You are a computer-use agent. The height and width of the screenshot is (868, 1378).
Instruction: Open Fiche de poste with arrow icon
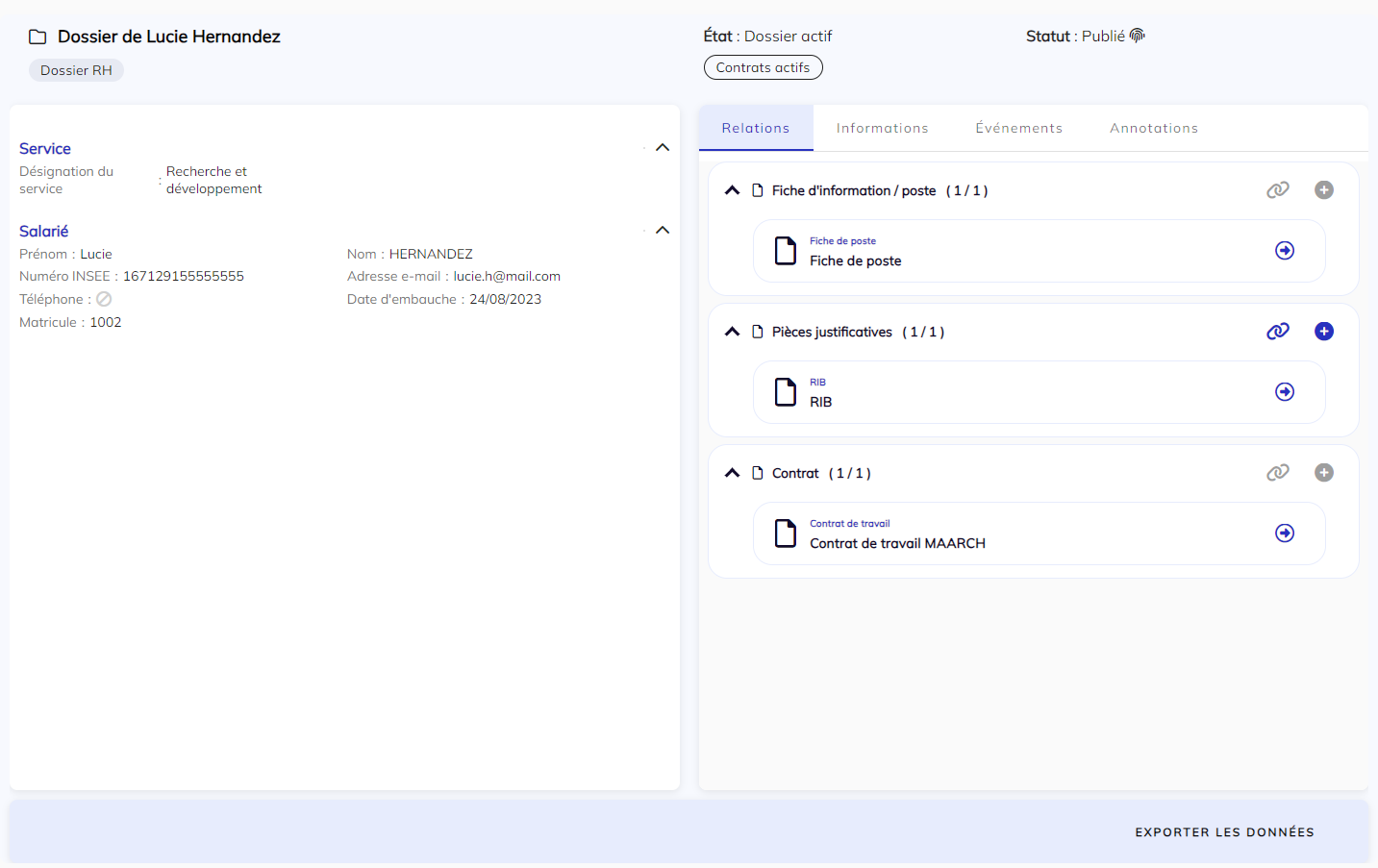tap(1285, 251)
